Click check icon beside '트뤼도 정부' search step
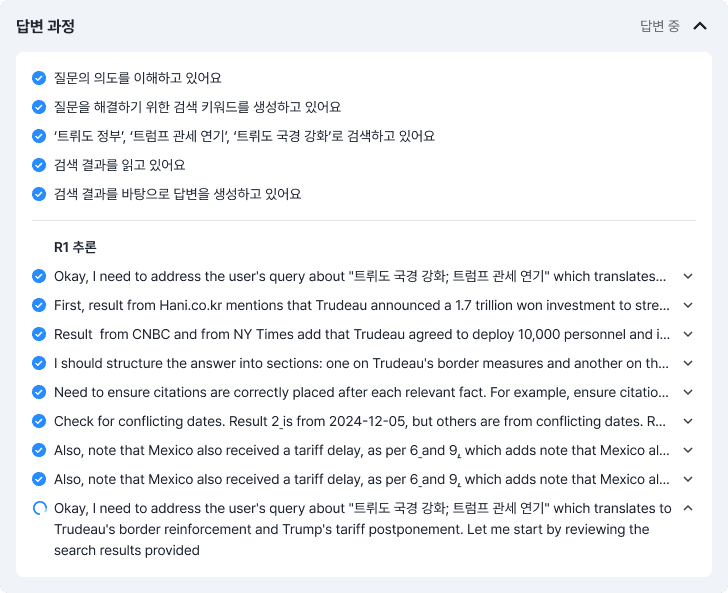This screenshot has height=593, width=728. tap(39, 136)
